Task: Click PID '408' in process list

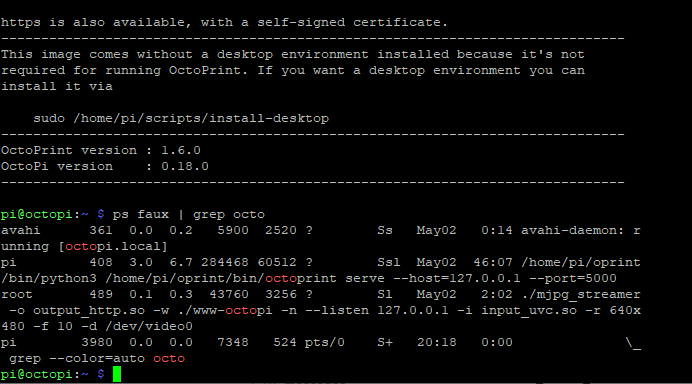Action: click(x=101, y=262)
